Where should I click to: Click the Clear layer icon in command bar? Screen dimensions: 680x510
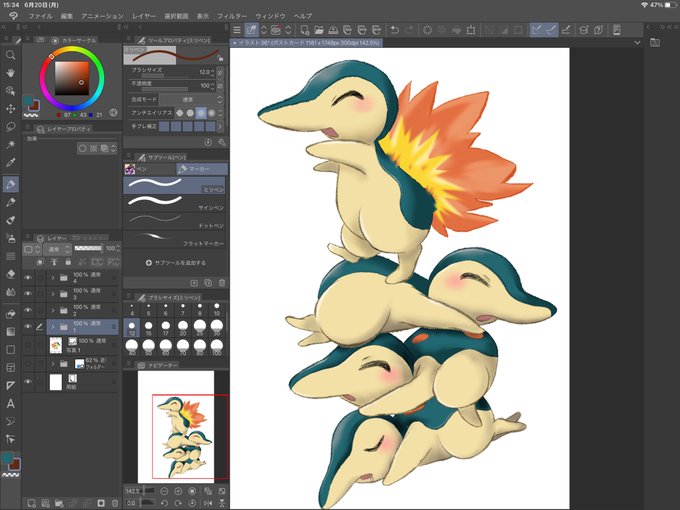427,30
